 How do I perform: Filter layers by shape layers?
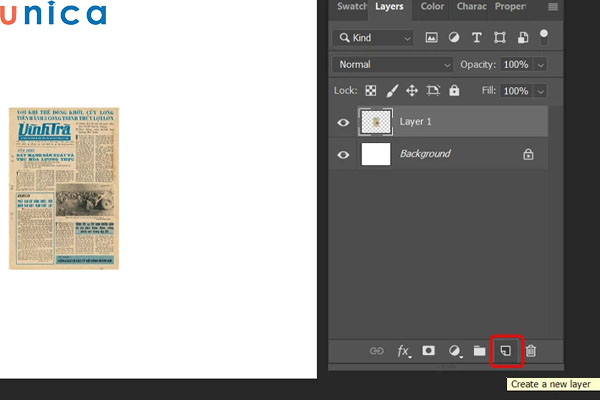tap(499, 38)
